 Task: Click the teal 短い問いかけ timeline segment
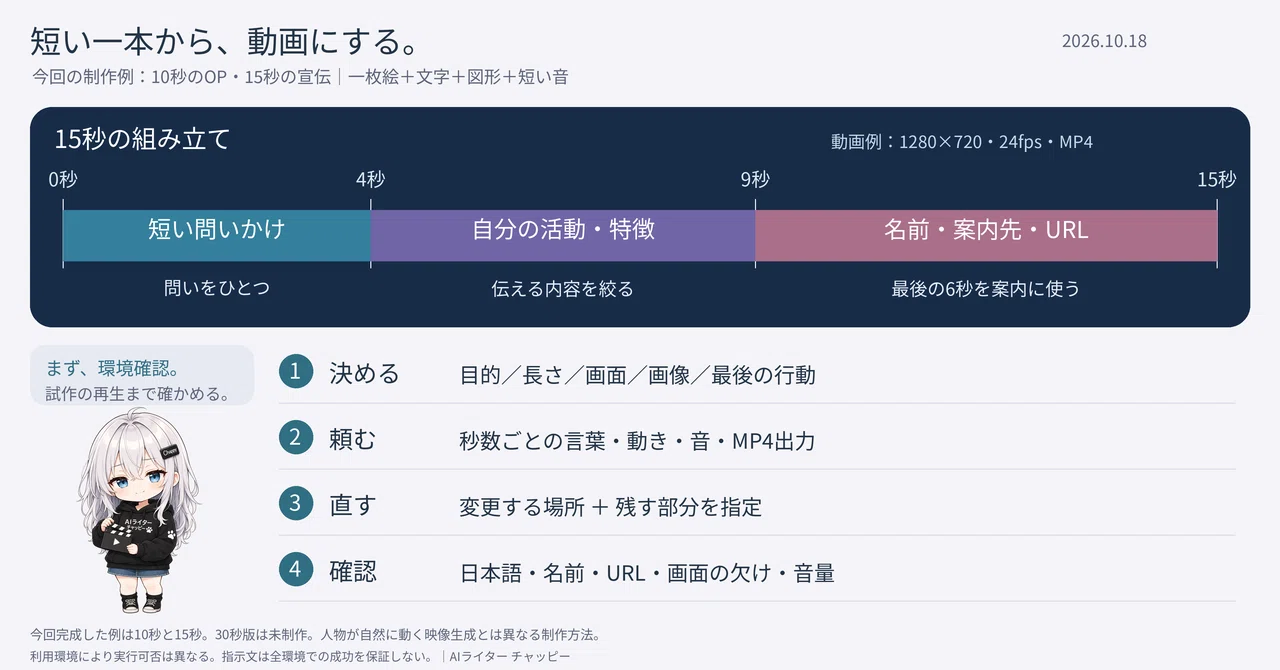click(x=217, y=235)
